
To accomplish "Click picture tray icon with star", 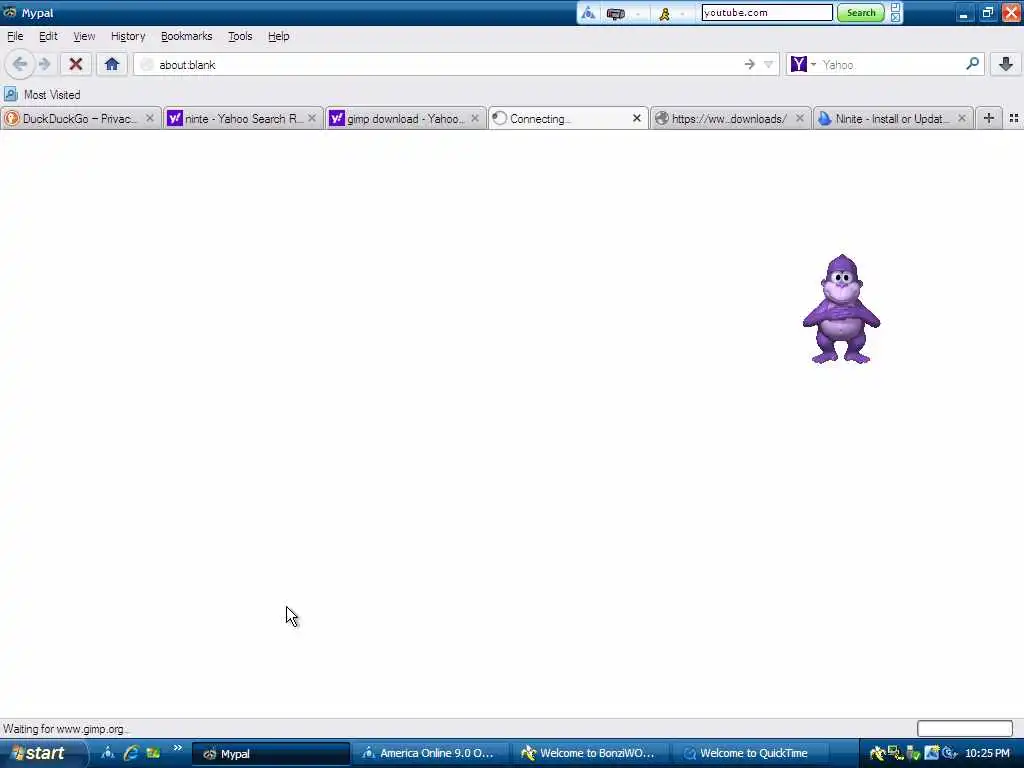I will 932,754.
